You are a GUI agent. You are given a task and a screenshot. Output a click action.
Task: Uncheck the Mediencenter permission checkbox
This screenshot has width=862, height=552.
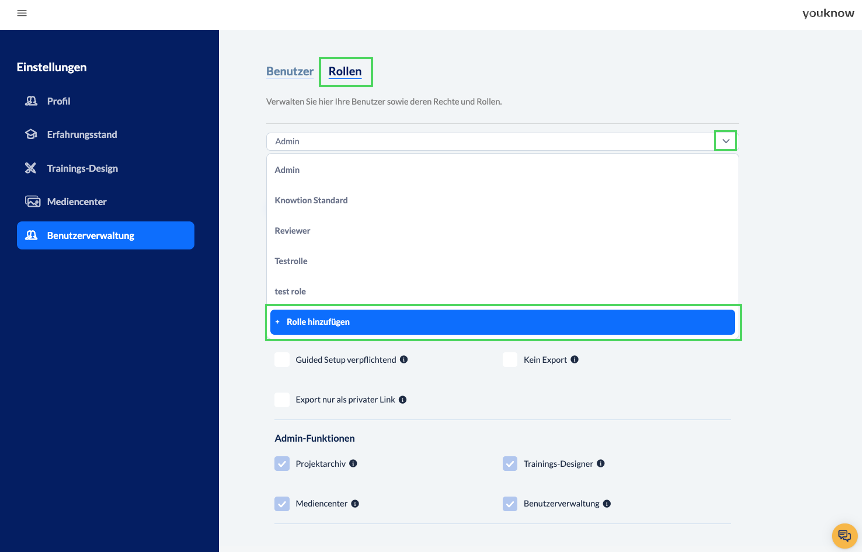(x=282, y=504)
